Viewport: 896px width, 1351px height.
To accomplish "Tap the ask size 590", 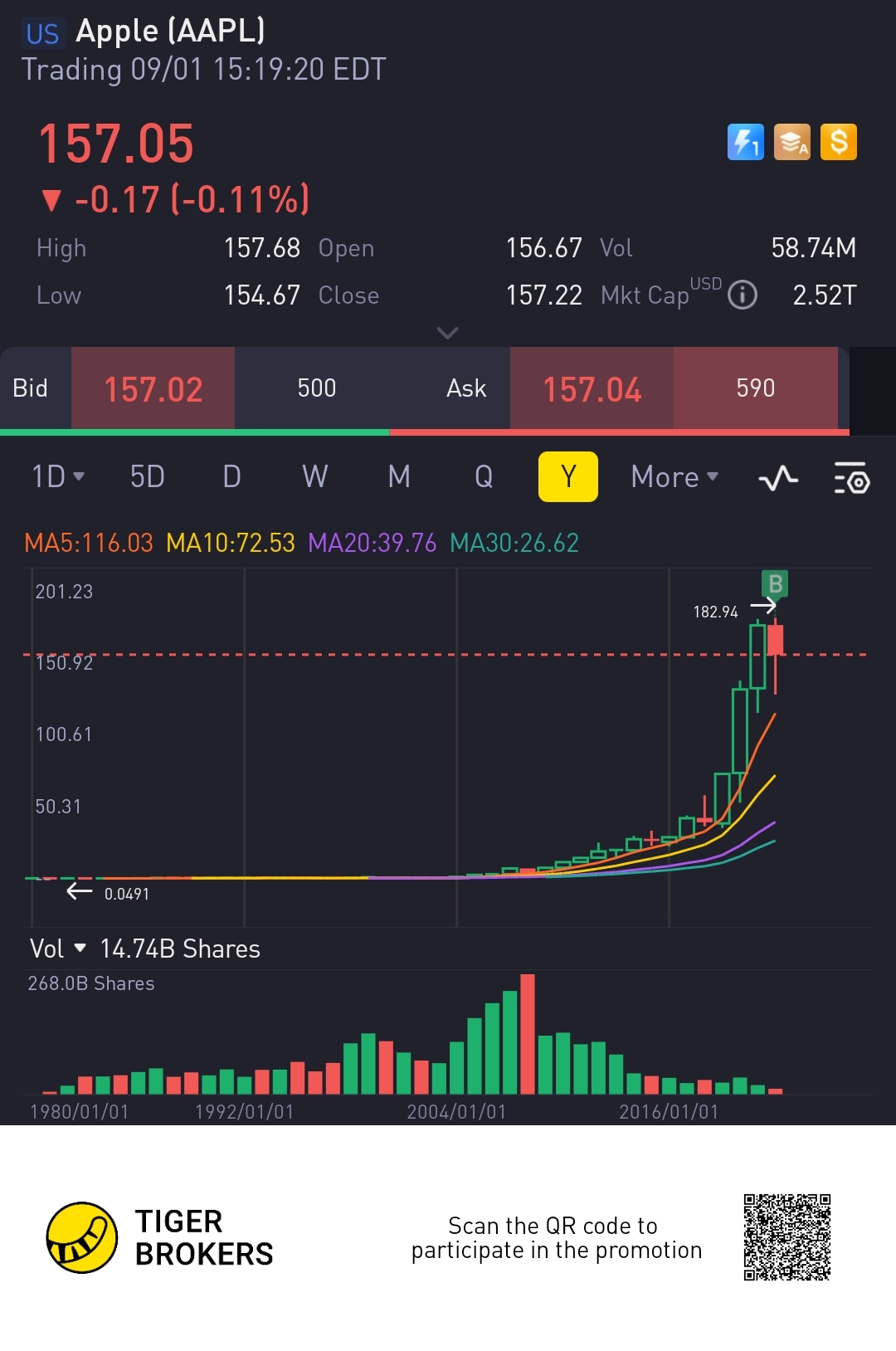I will pyautogui.click(x=756, y=388).
